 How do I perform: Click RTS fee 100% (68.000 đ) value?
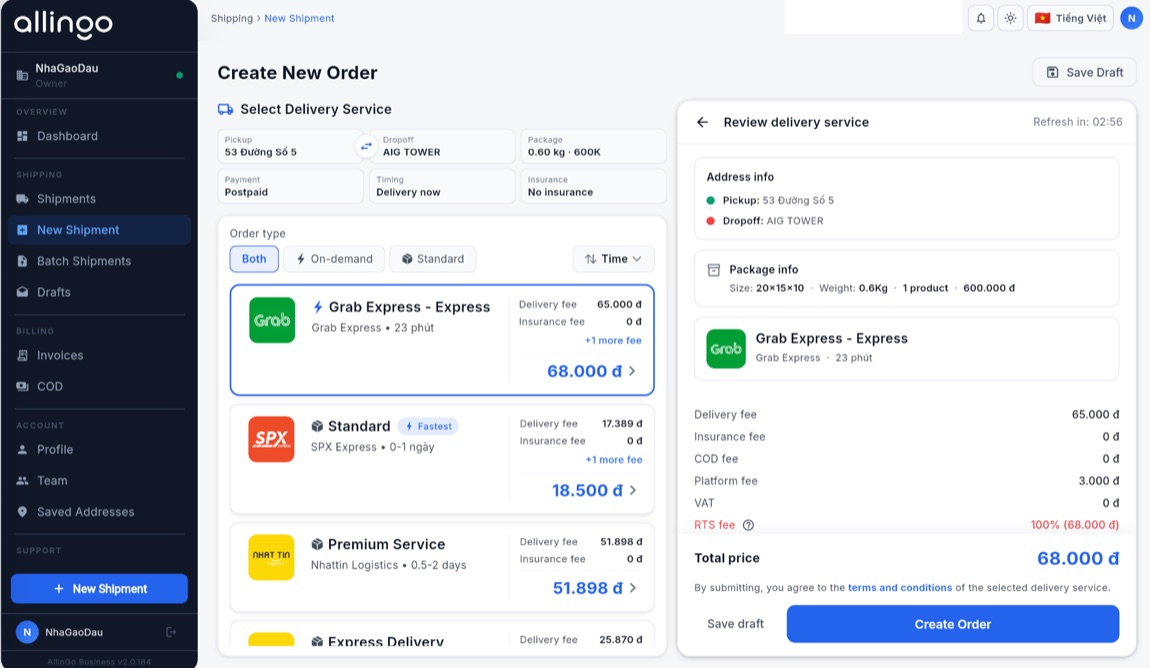1074,525
